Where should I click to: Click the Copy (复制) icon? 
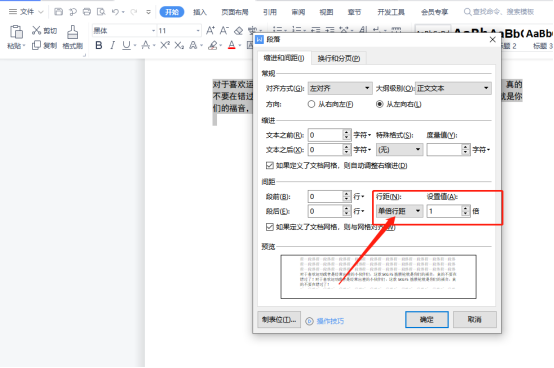36,45
